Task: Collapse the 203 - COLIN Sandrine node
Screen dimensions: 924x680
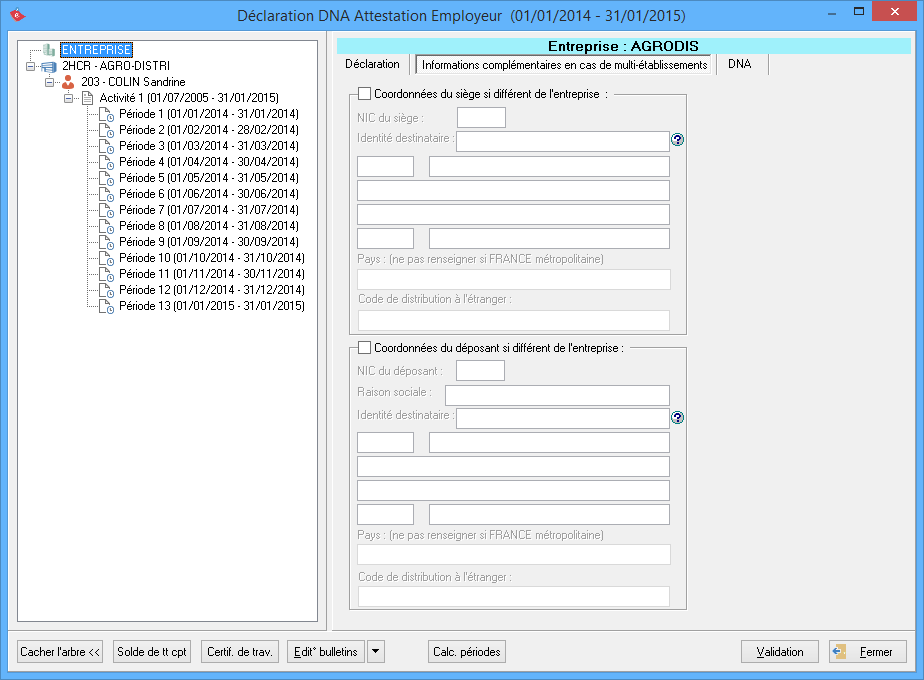Action: pos(50,82)
